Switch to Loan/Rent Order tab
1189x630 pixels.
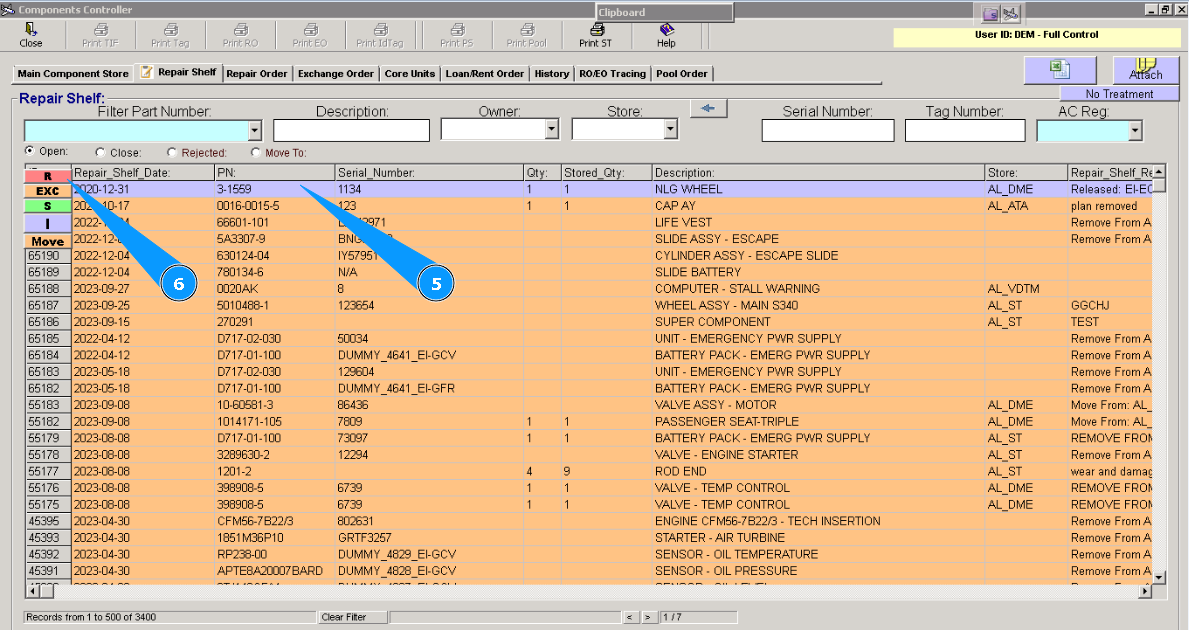(x=485, y=74)
